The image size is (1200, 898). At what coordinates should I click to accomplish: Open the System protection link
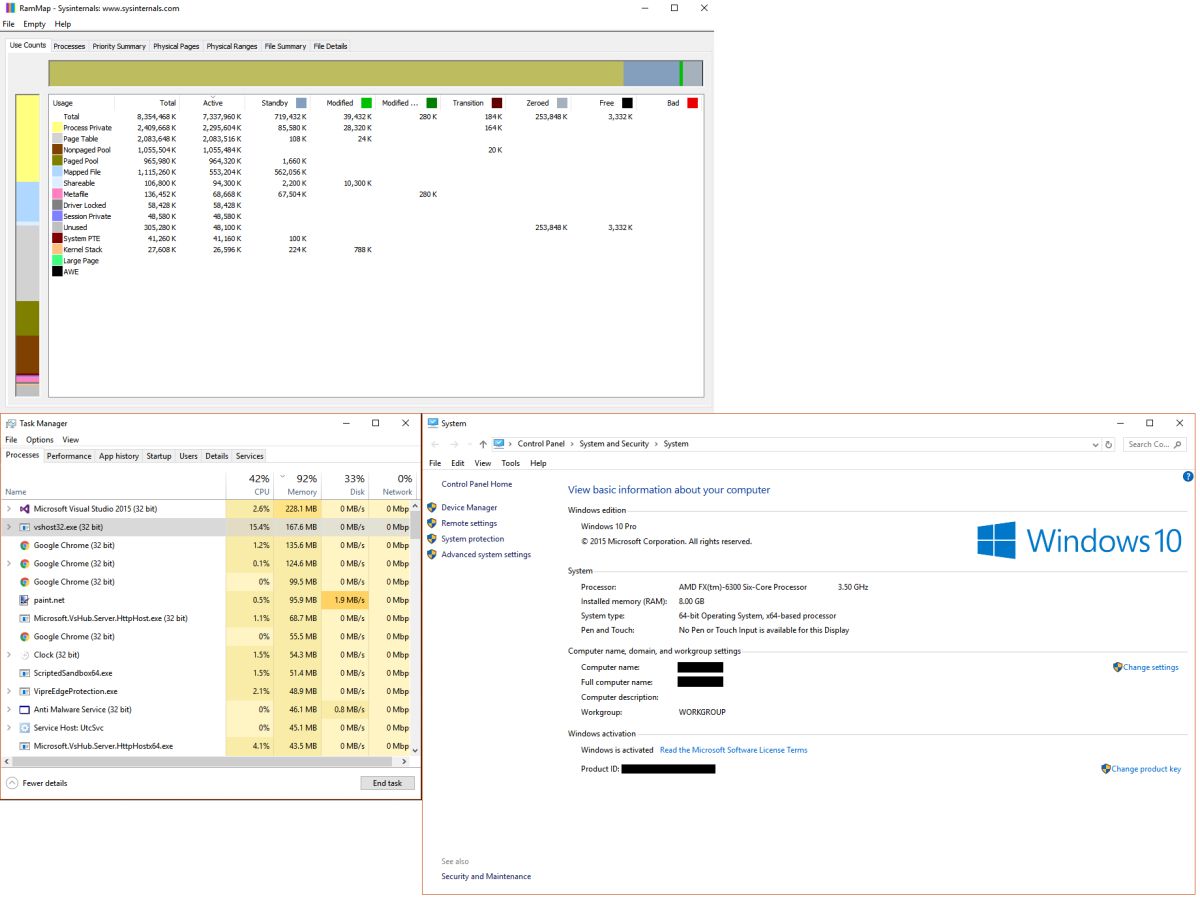coord(472,539)
